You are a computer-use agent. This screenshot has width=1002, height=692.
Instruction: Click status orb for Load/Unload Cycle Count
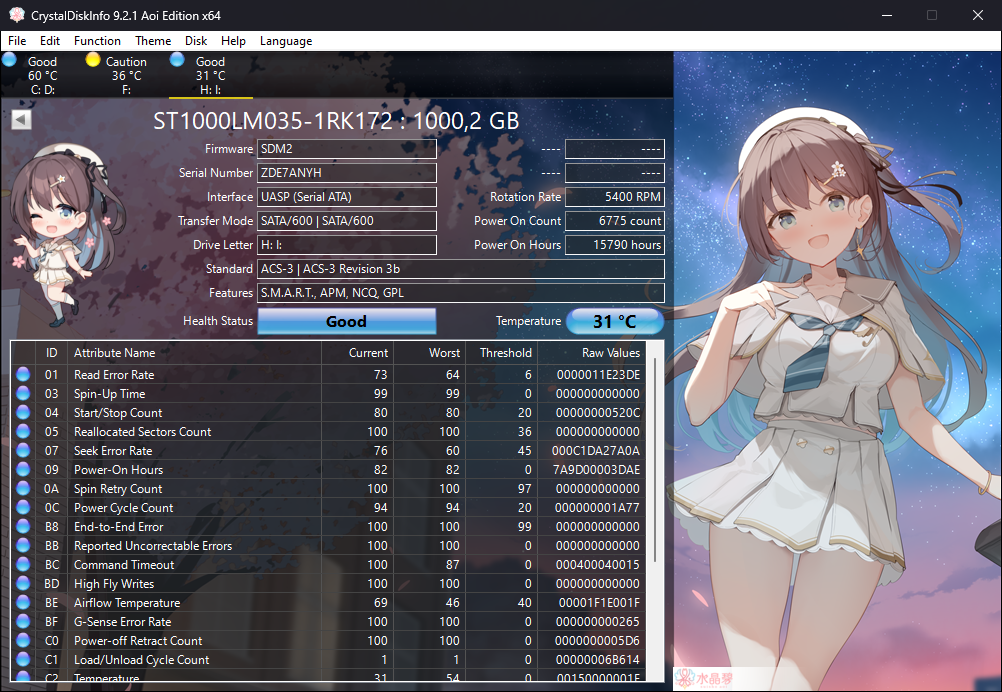pyautogui.click(x=23, y=659)
